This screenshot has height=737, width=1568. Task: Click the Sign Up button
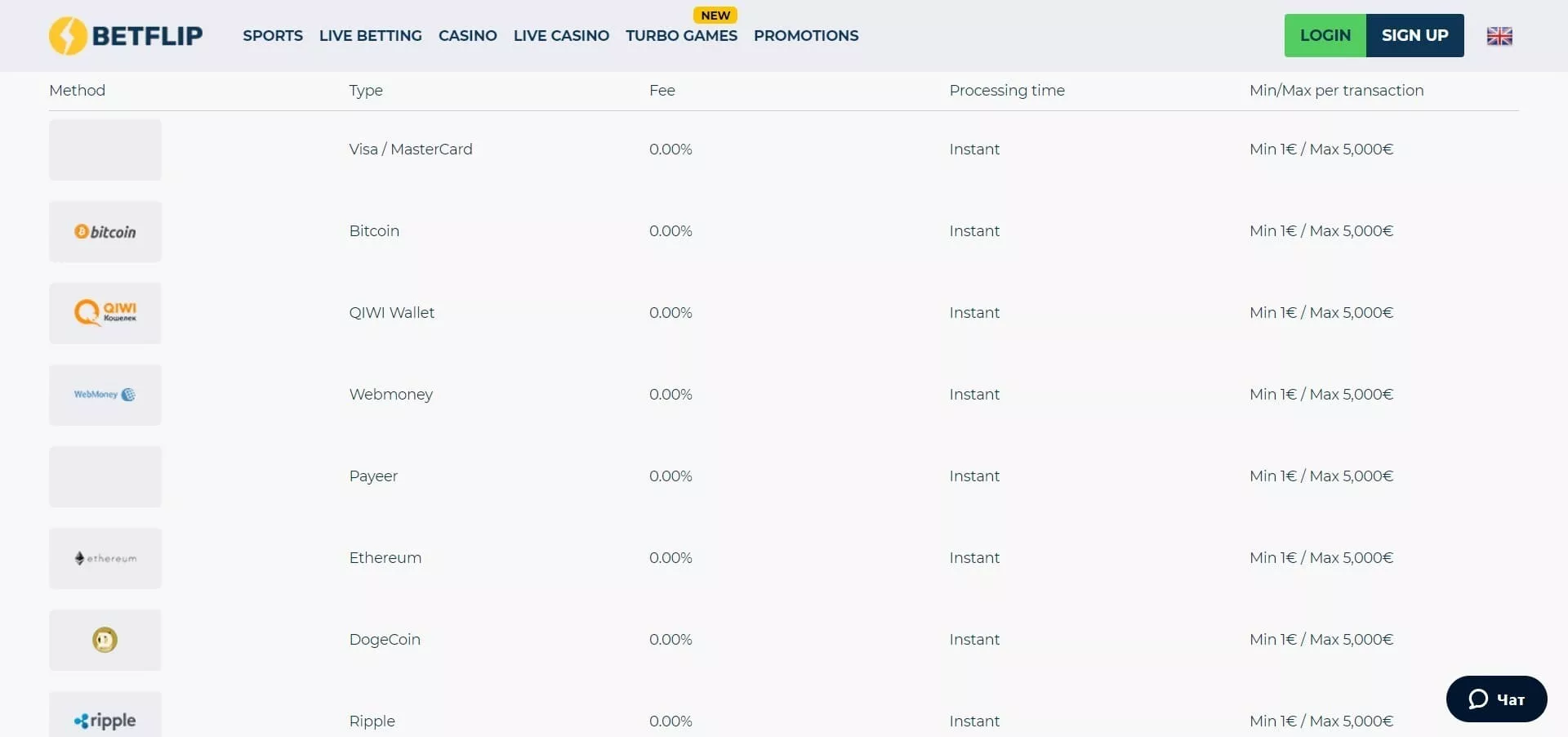pyautogui.click(x=1414, y=36)
